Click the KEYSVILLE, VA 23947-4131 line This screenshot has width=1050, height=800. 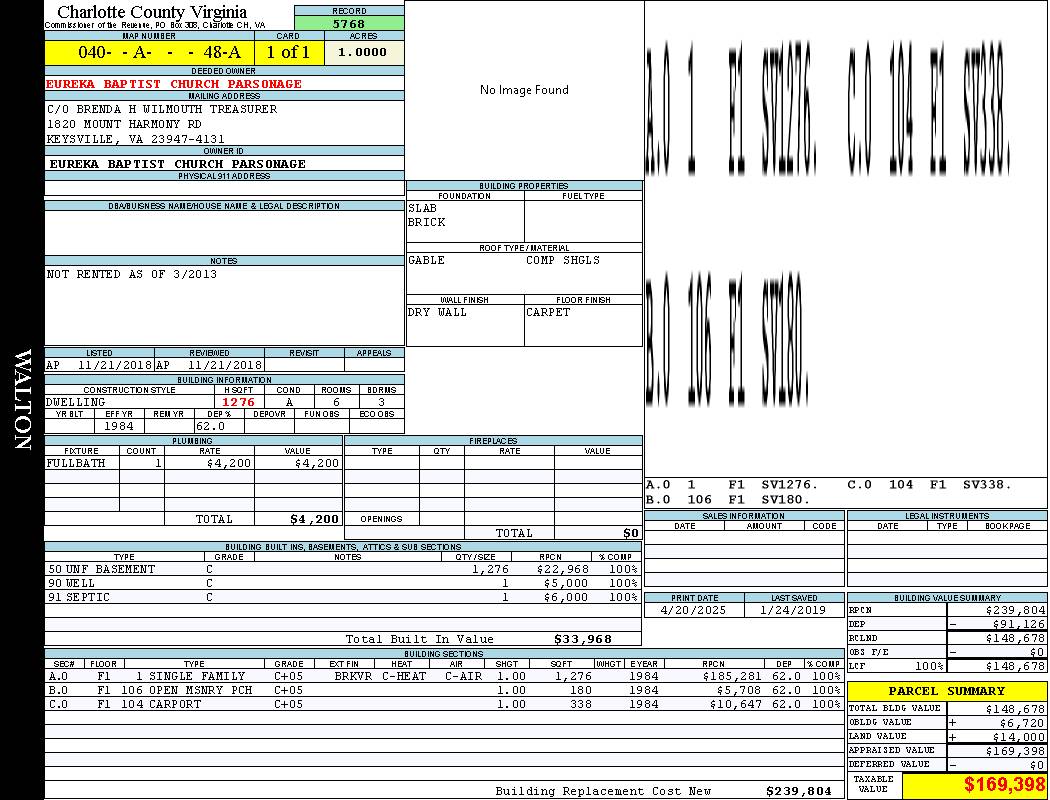[x=135, y=139]
